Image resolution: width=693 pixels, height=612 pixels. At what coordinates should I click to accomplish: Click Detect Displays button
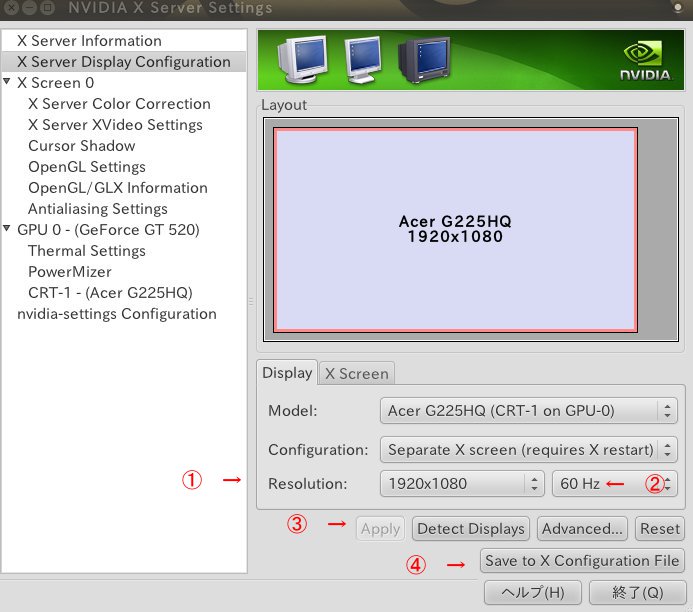(x=471, y=528)
